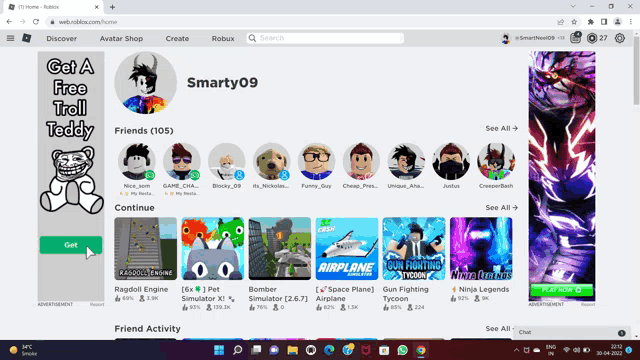The width and height of the screenshot is (640, 360).
Task: Go to the Create page
Action: coord(177,38)
